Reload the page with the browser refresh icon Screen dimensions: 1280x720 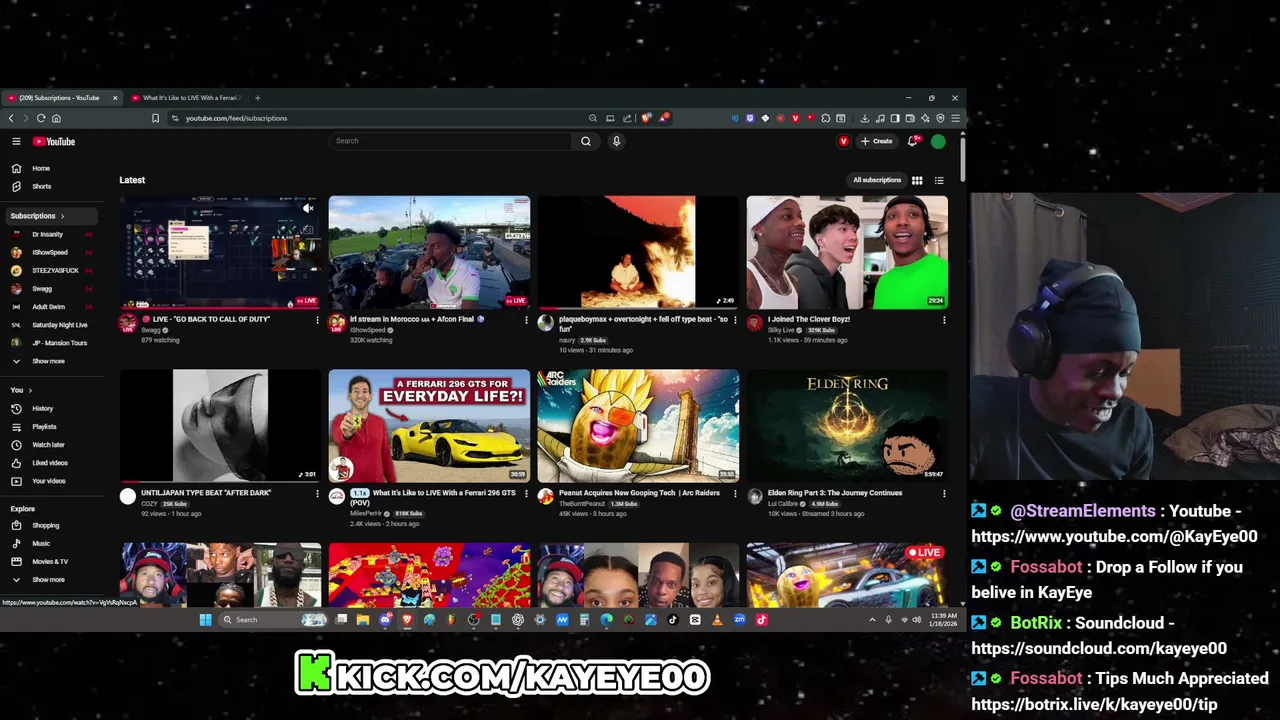[41, 118]
